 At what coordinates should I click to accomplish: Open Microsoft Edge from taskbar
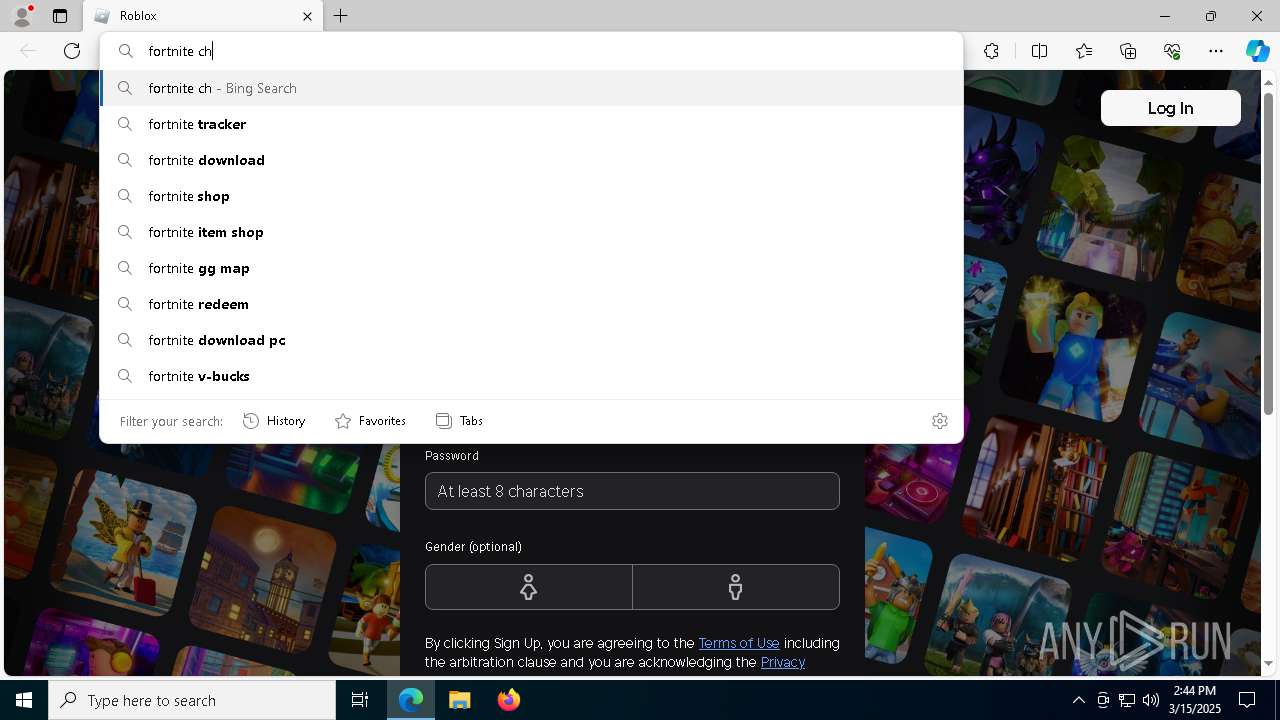point(411,700)
